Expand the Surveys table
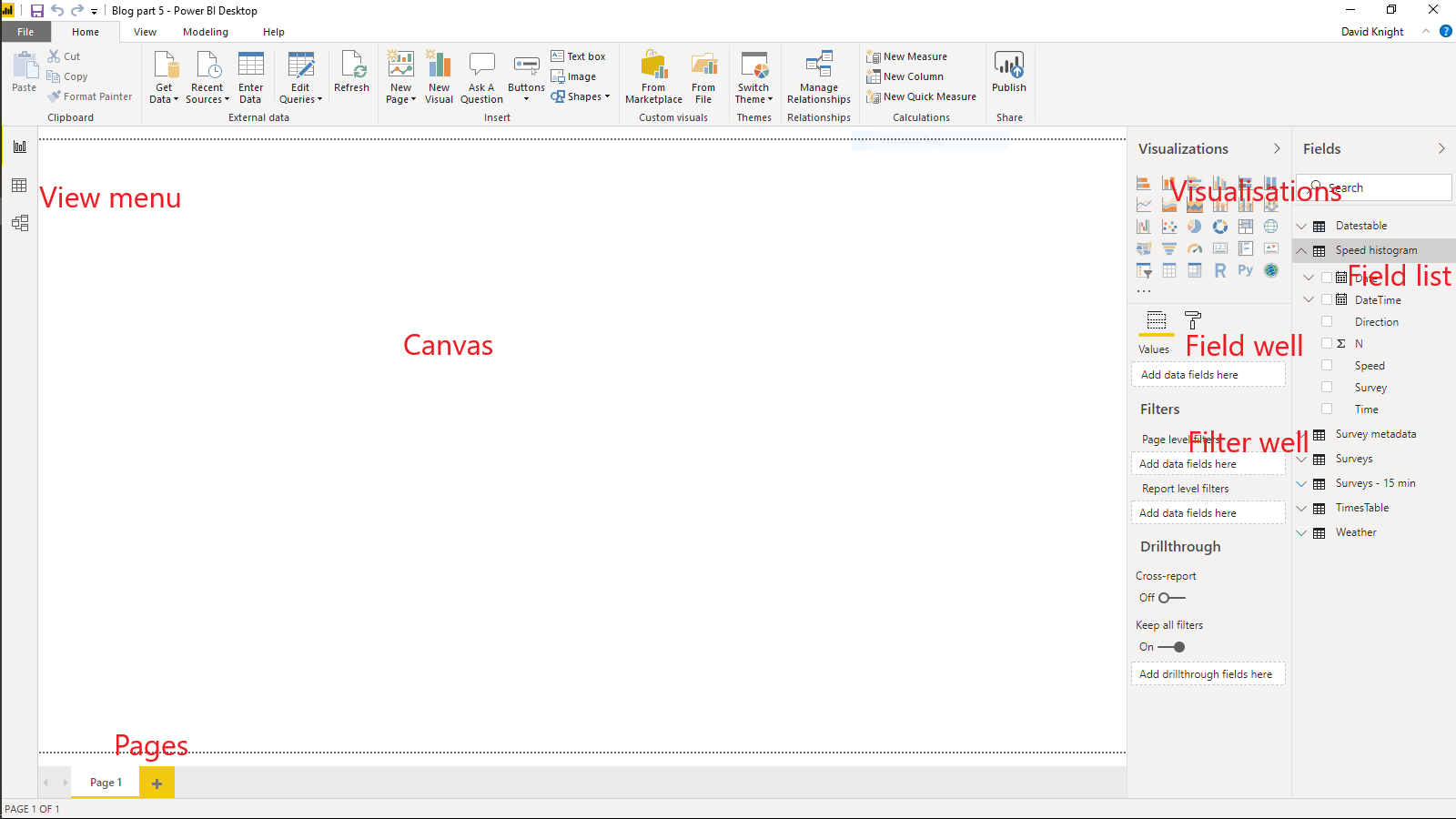 click(1301, 459)
